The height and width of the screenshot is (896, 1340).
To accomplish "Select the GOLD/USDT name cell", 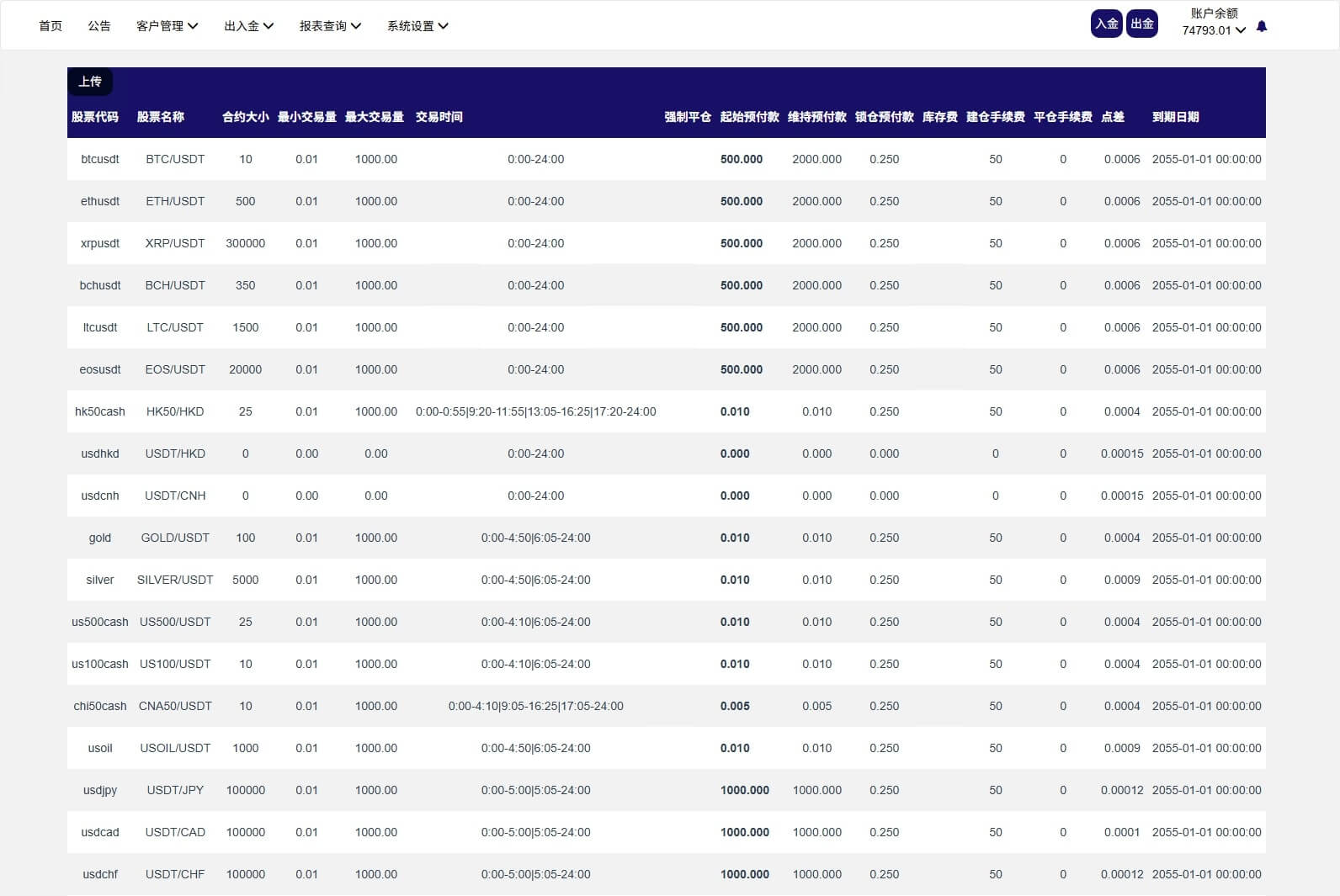I will click(175, 538).
